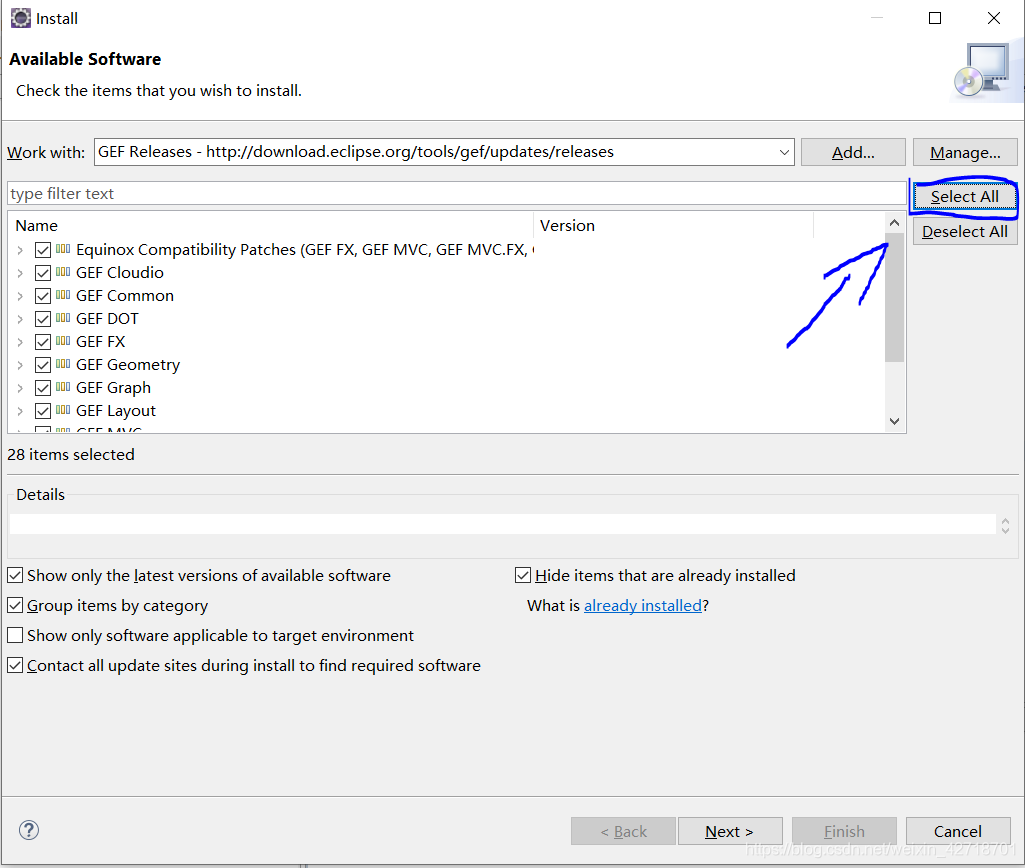Screen dimensions: 1025x868
Task: Open the Work with site dropdown
Action: click(x=784, y=152)
